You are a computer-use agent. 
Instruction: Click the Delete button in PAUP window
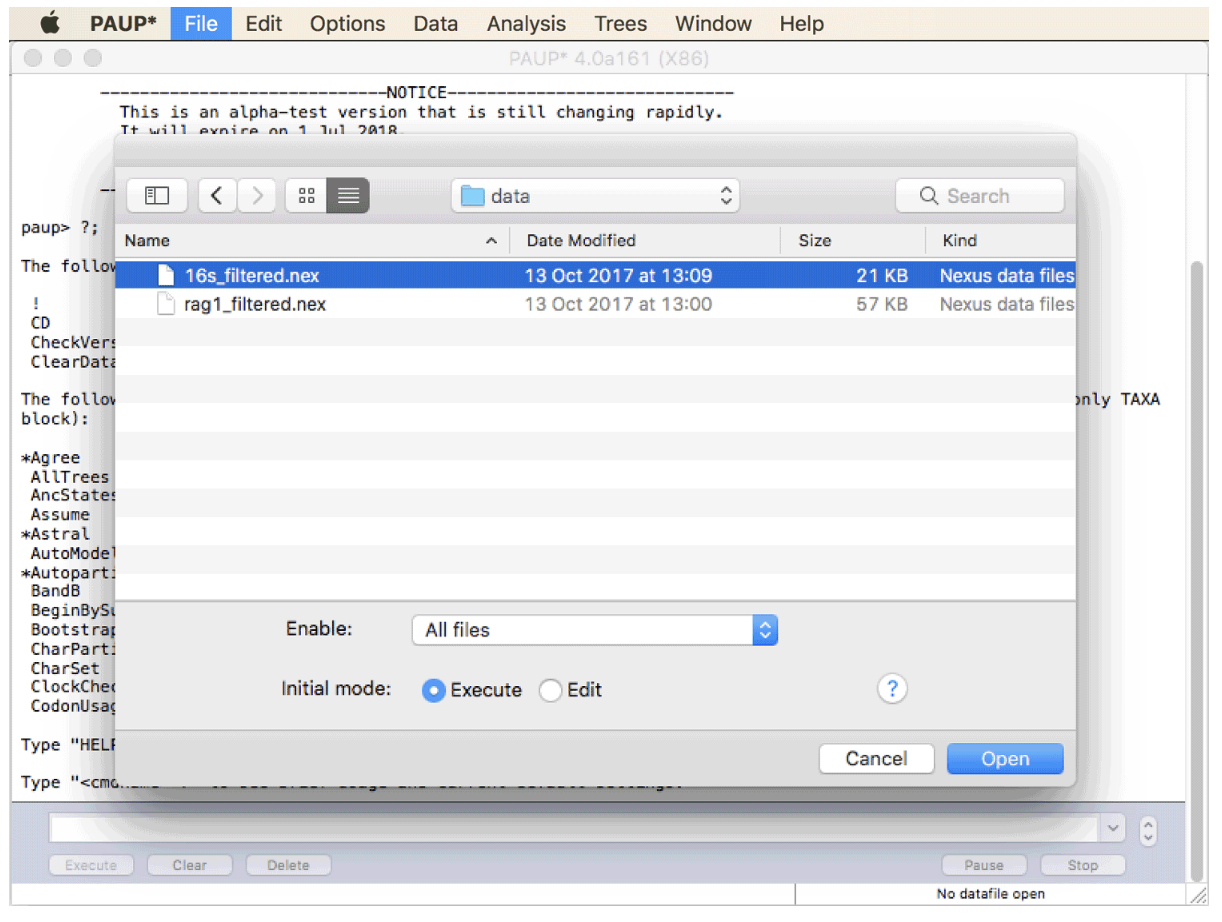pyautogui.click(x=288, y=865)
